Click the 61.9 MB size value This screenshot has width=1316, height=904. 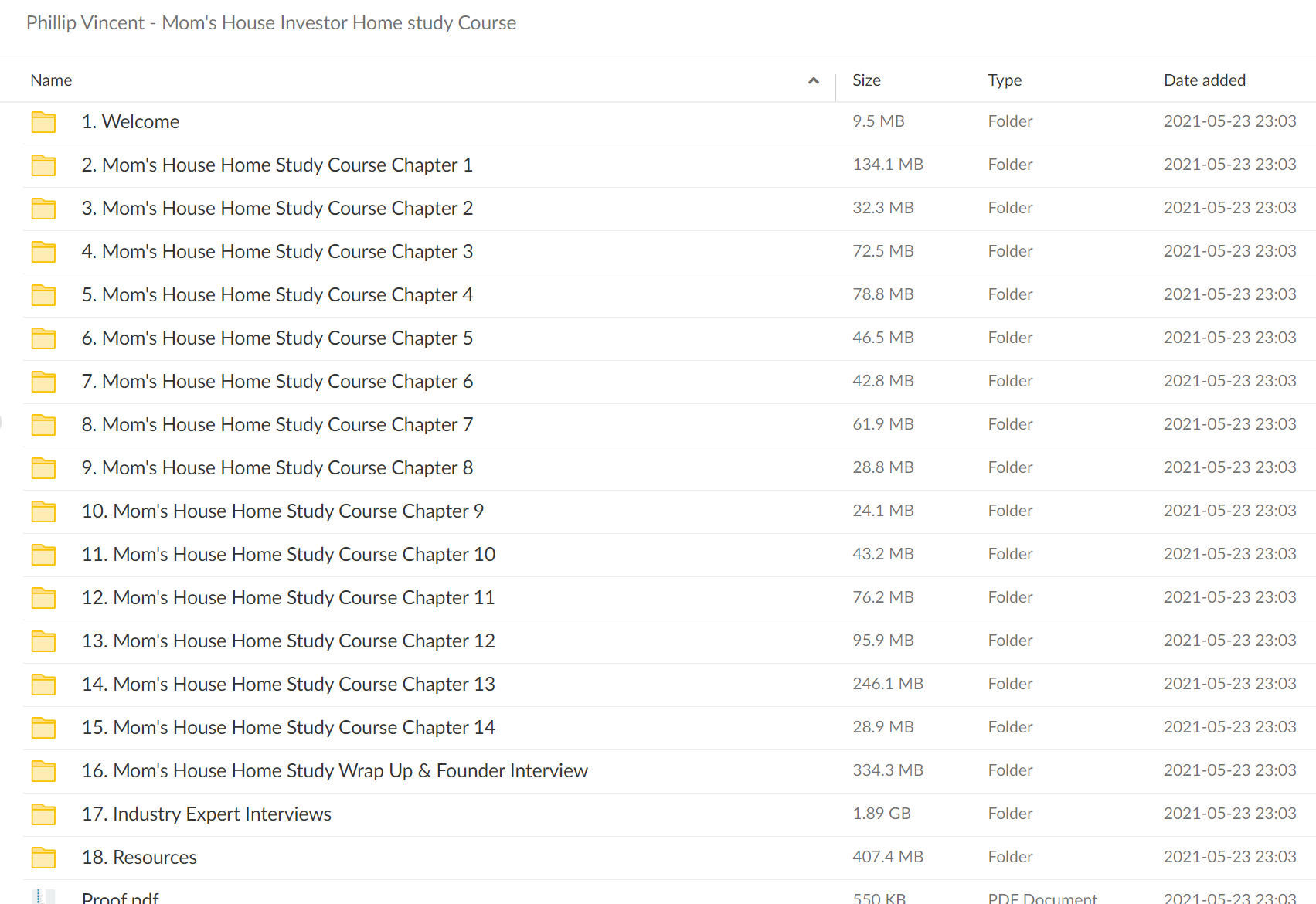coord(883,424)
